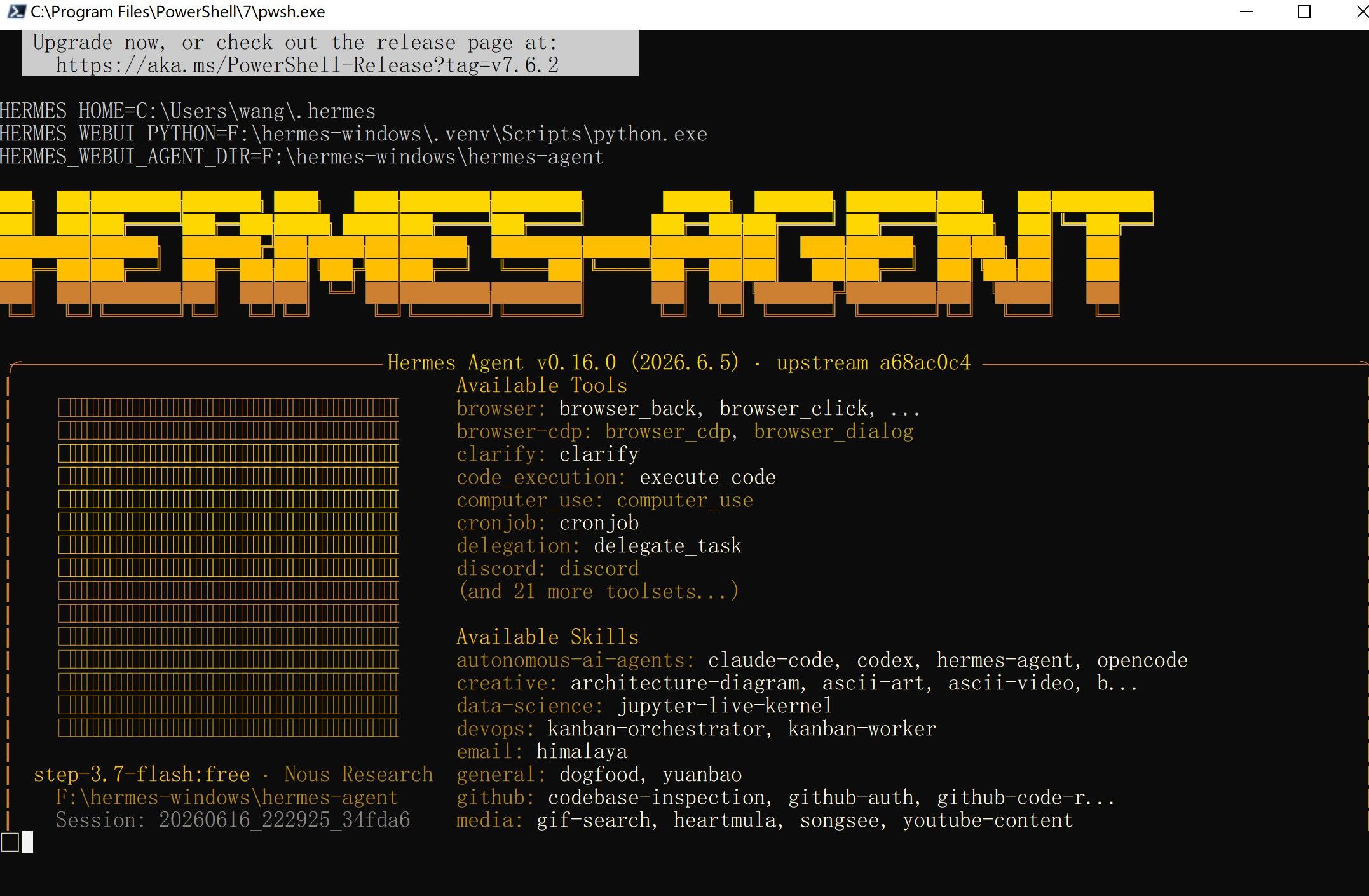The height and width of the screenshot is (896, 1369).
Task: Click the 'codebase-inspection' skill name
Action: point(656,798)
